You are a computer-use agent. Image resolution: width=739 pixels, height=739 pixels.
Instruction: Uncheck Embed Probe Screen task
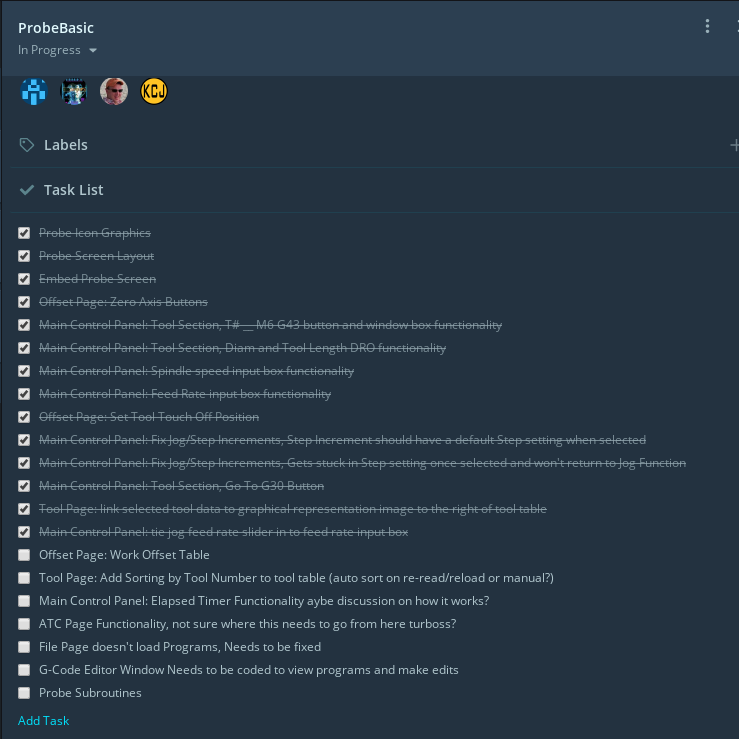24,279
